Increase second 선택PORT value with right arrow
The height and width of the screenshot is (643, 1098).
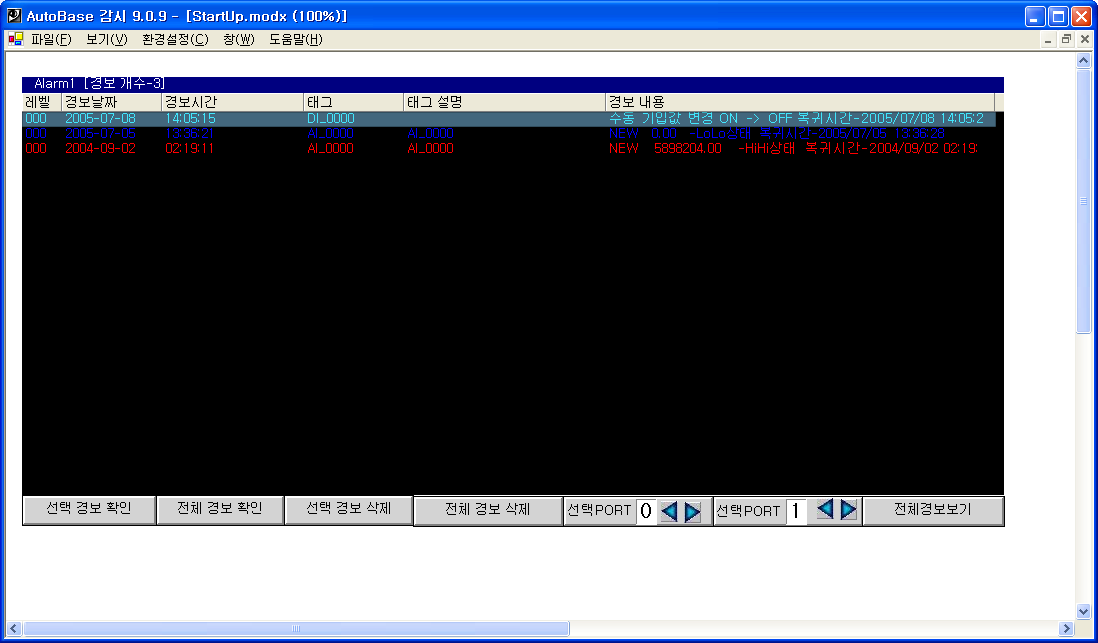pyautogui.click(x=849, y=509)
